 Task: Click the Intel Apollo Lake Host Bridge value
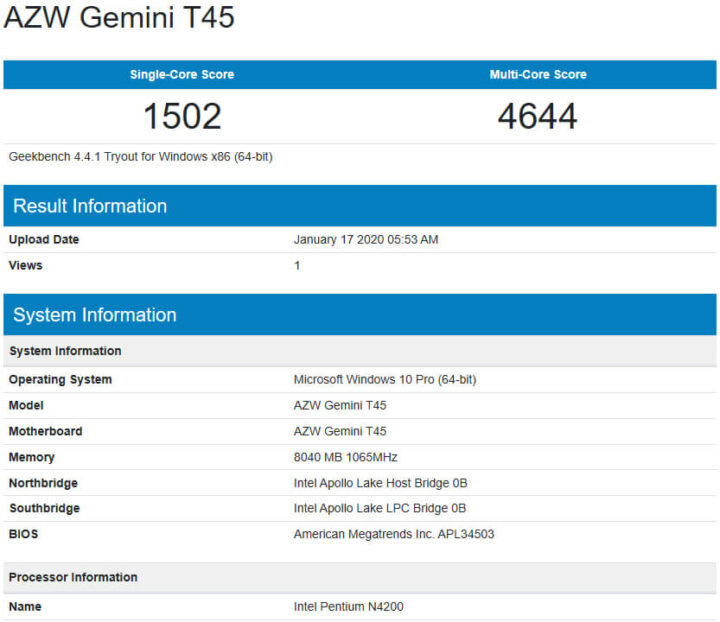pyautogui.click(x=380, y=483)
